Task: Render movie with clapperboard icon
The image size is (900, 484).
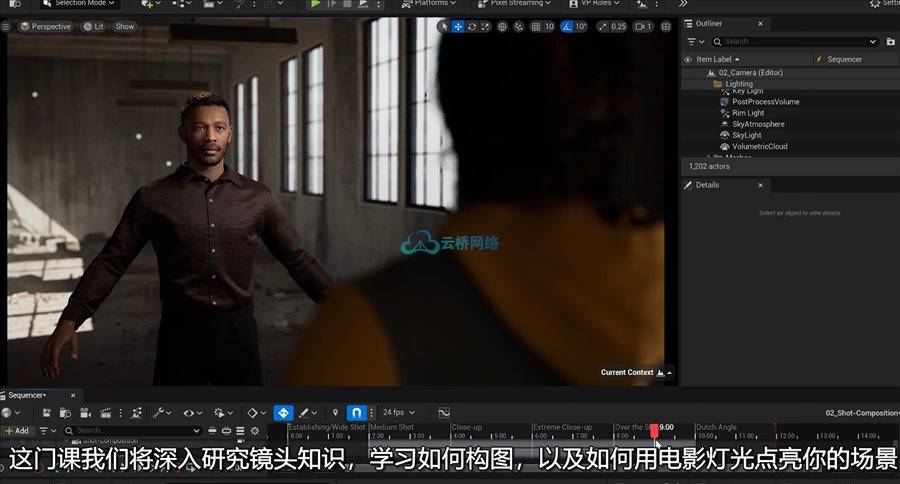Action: 106,413
